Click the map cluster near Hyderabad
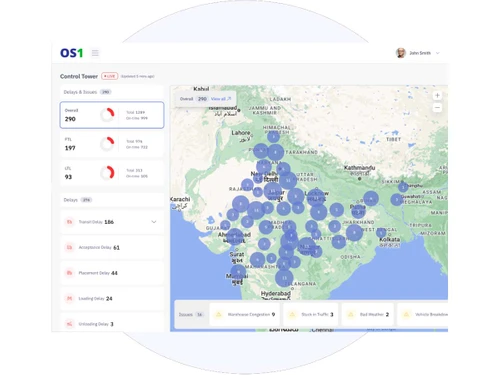The height and width of the screenshot is (375, 500). coord(284,277)
